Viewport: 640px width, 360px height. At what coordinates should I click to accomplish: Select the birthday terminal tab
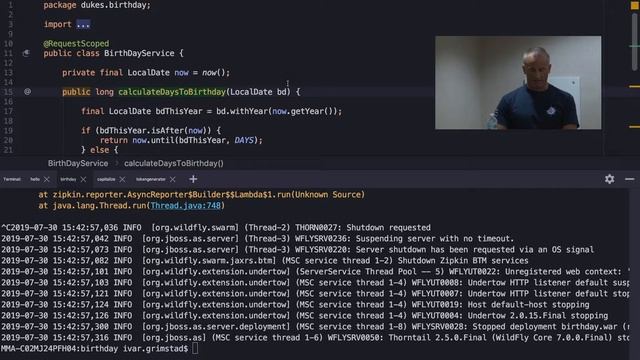(x=68, y=179)
